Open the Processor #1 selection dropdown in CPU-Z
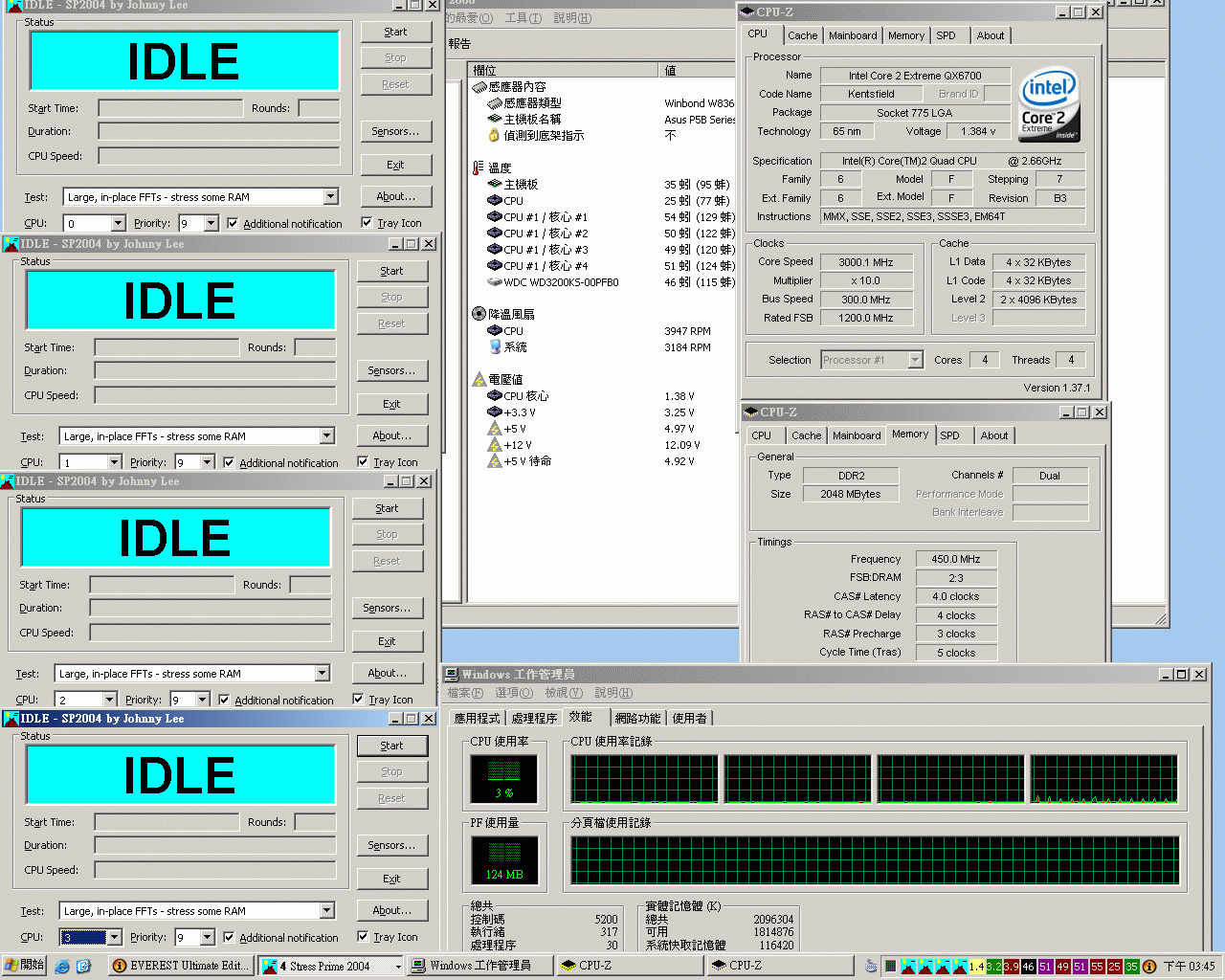This screenshot has width=1225, height=980. click(x=915, y=360)
